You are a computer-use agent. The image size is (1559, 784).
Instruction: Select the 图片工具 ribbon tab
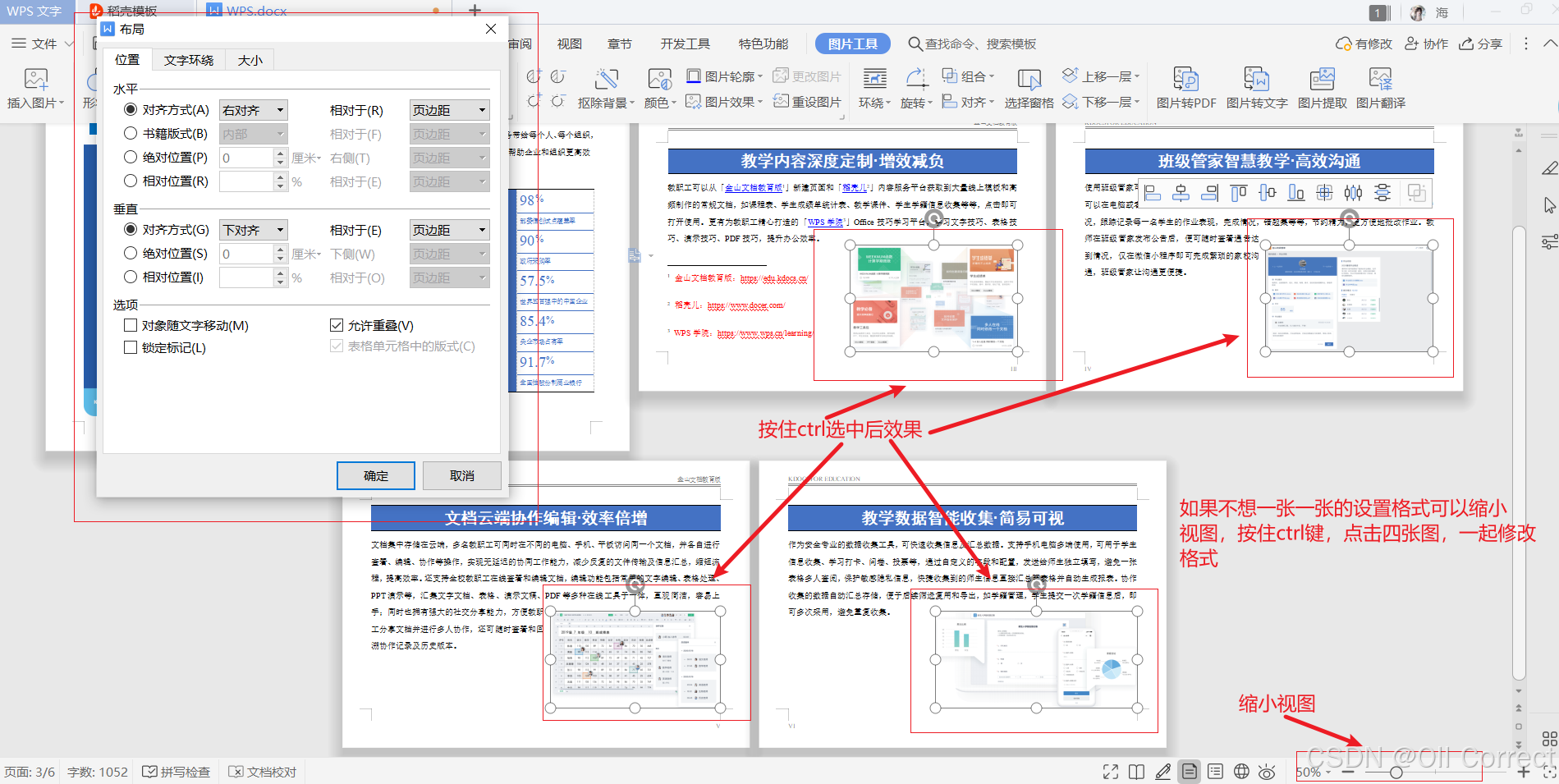point(852,44)
